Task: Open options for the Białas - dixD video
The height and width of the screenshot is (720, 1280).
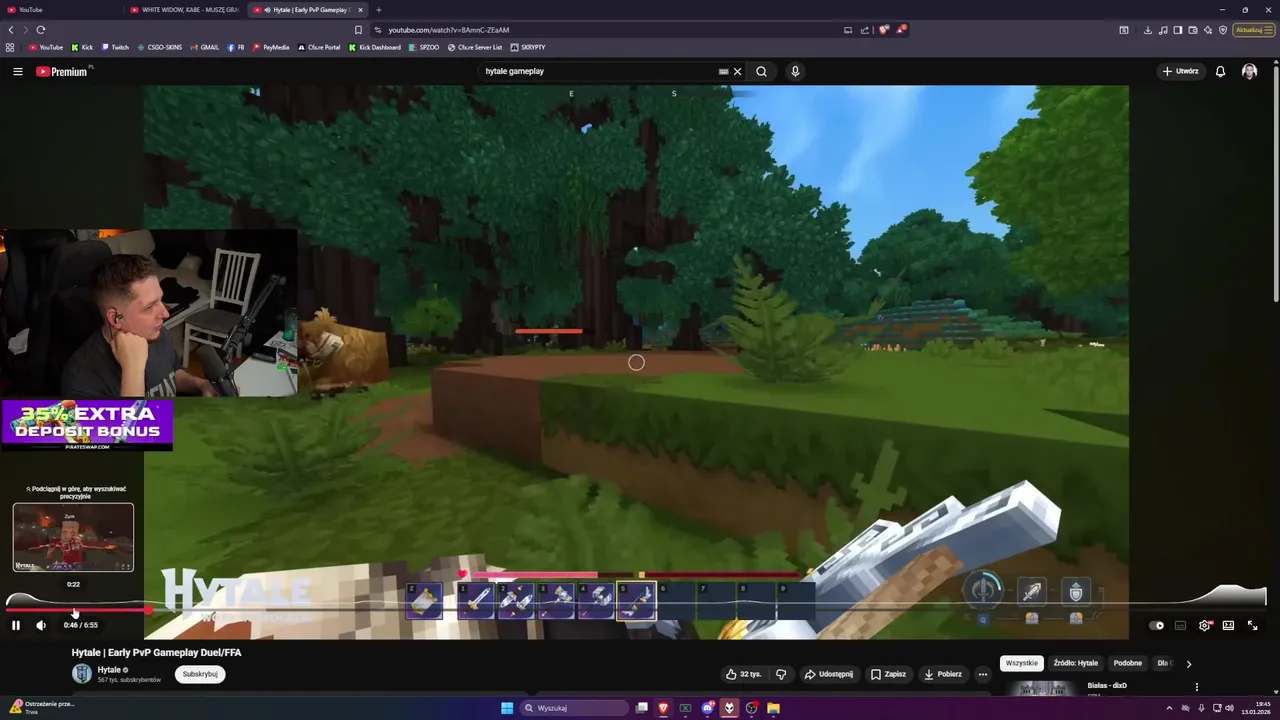Action: tap(1196, 687)
